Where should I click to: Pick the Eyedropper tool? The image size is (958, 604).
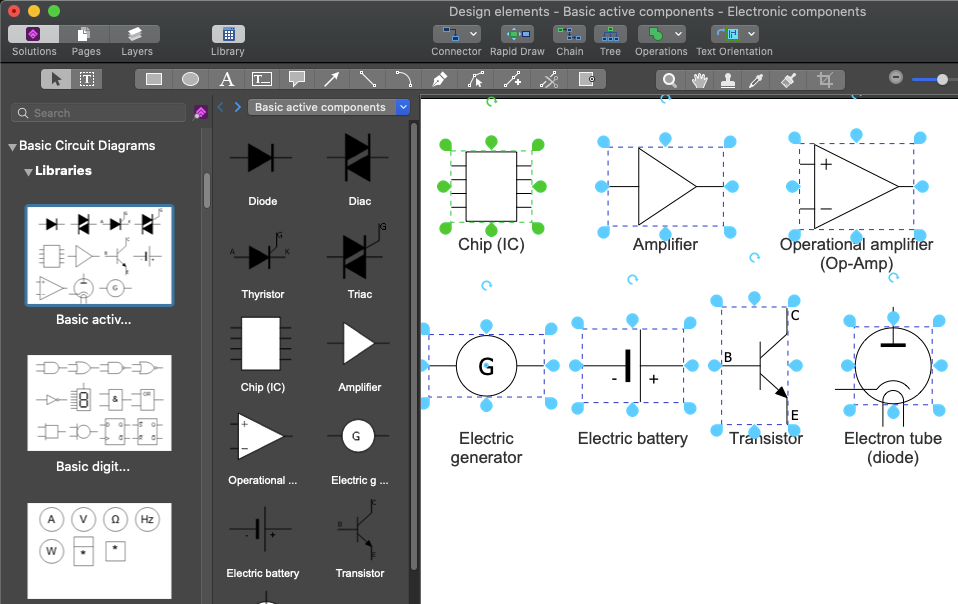pyautogui.click(x=756, y=78)
